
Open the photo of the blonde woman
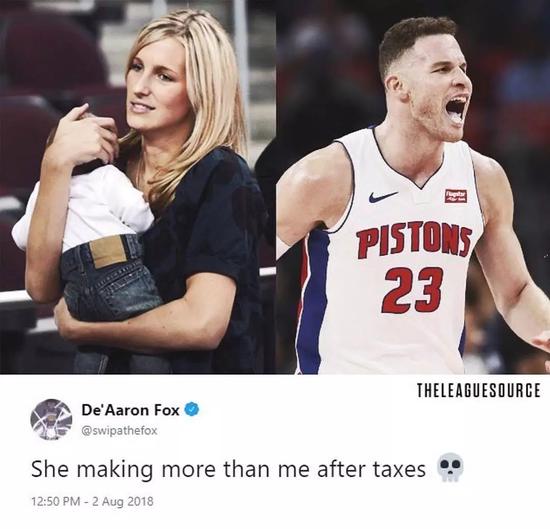click(x=138, y=187)
